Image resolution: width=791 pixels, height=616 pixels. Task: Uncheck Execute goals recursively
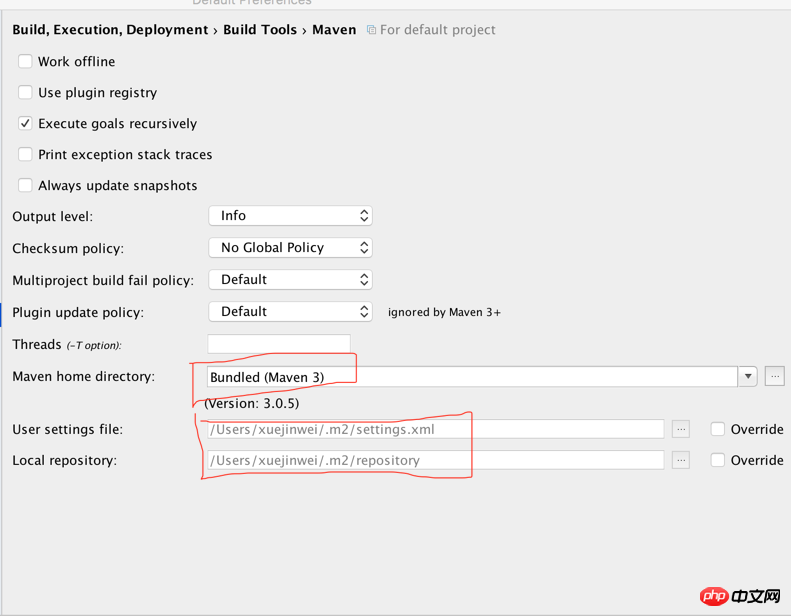[x=25, y=123]
